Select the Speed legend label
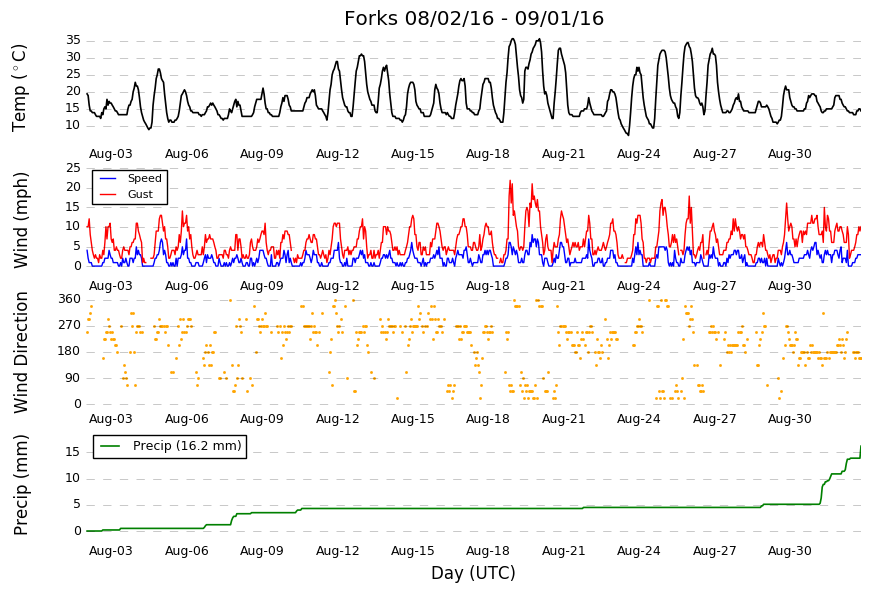 tap(144, 178)
